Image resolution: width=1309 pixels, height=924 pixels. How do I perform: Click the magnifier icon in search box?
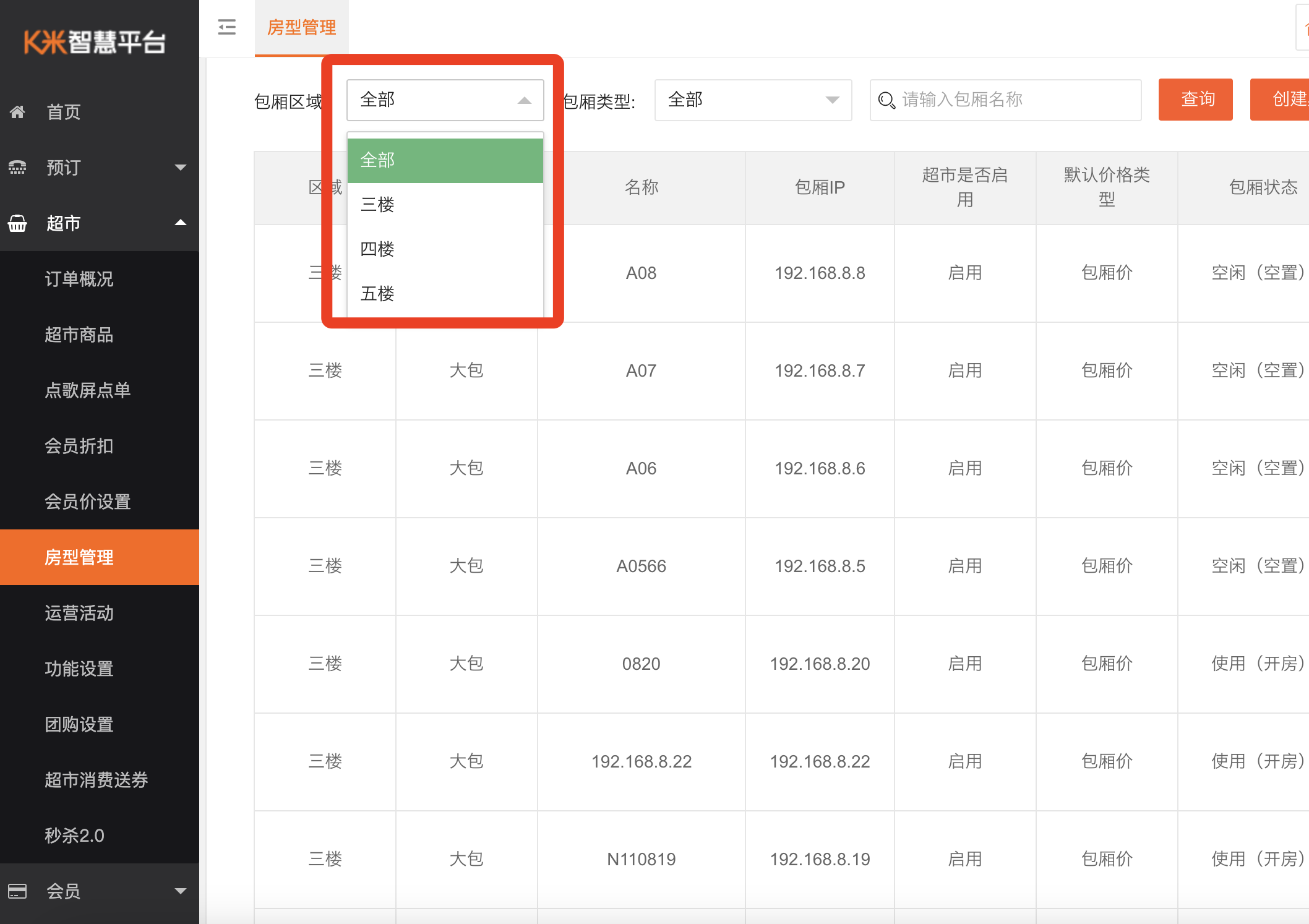pos(886,100)
